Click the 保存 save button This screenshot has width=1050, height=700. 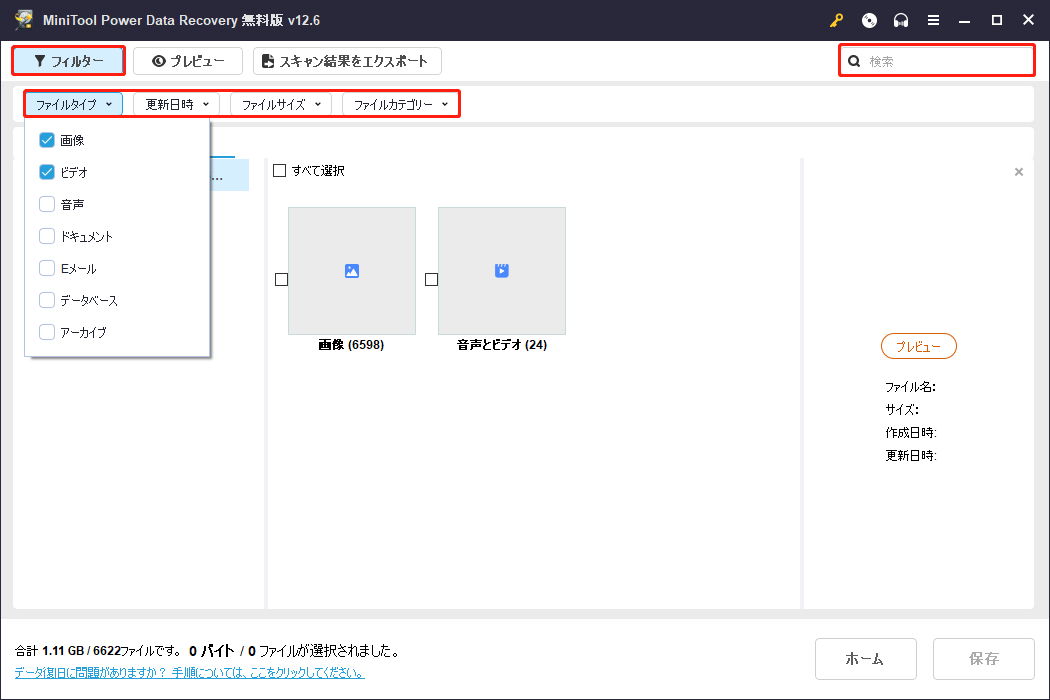[x=983, y=658]
